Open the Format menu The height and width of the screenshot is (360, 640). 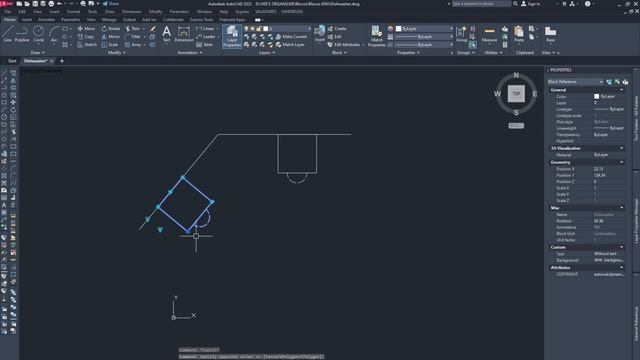[73, 11]
